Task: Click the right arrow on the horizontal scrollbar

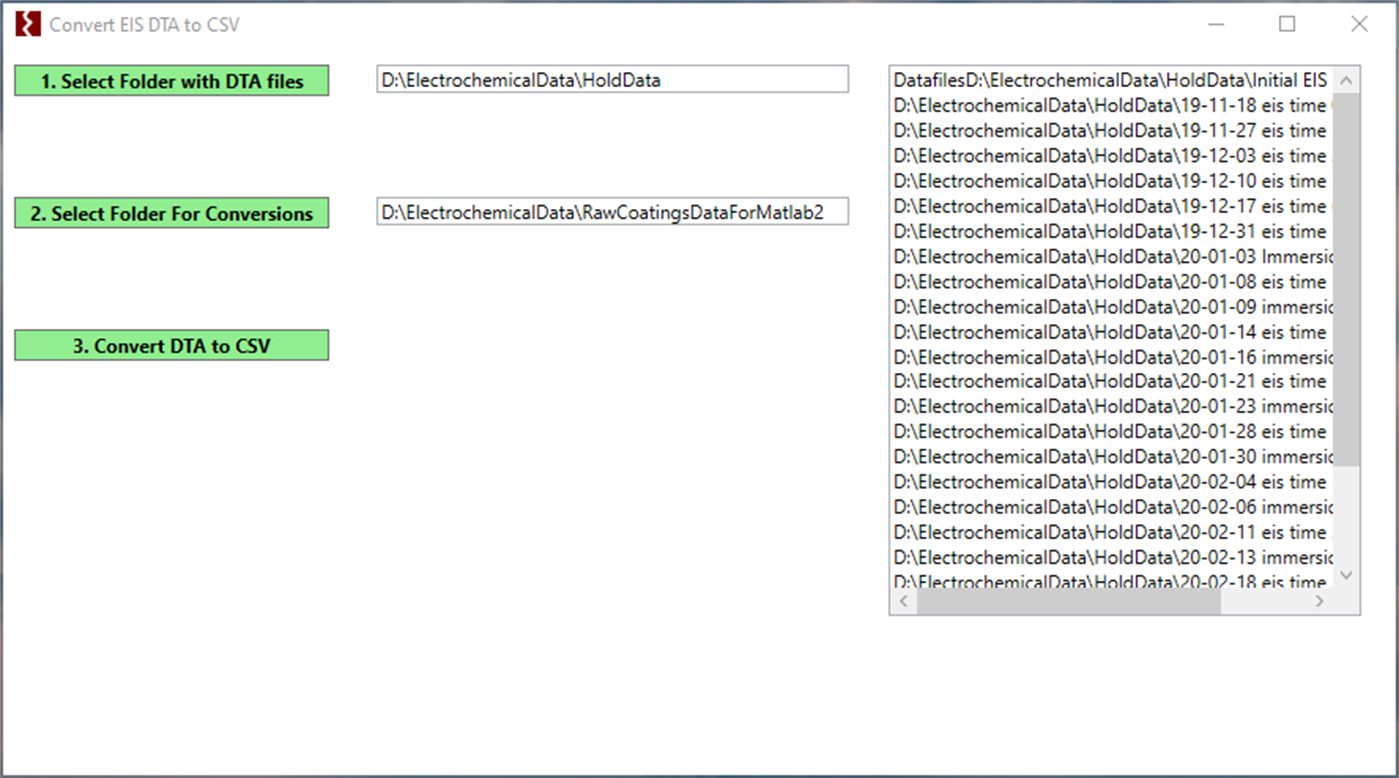Action: [1320, 601]
